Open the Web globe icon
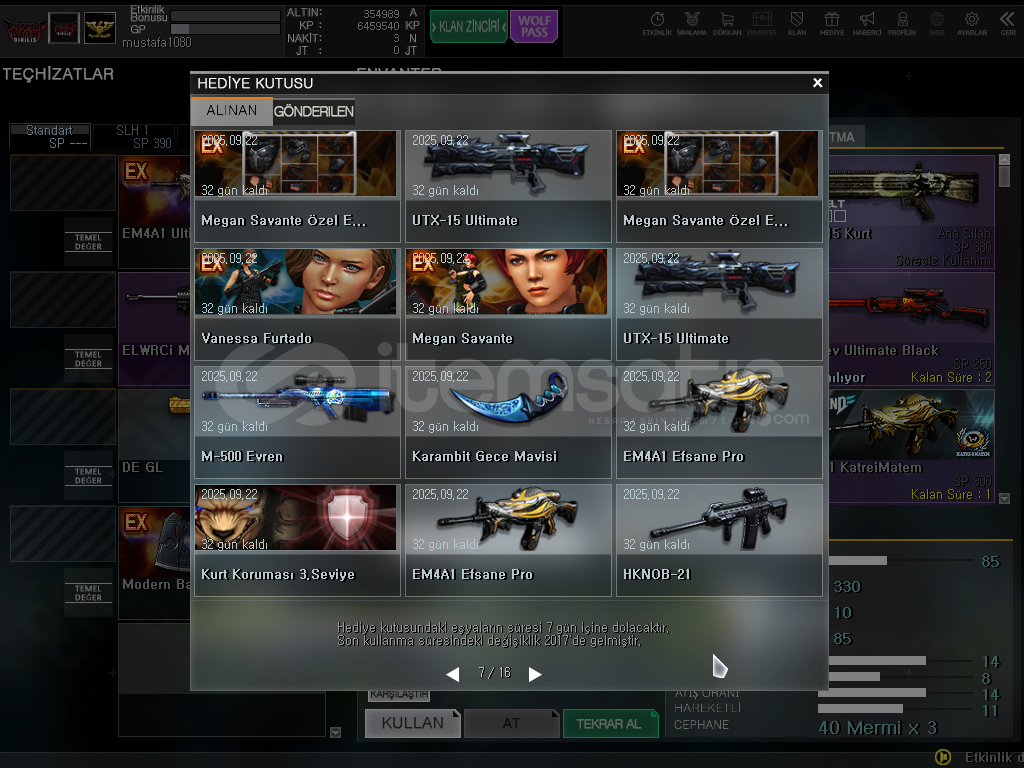This screenshot has width=1024, height=768. click(x=937, y=24)
